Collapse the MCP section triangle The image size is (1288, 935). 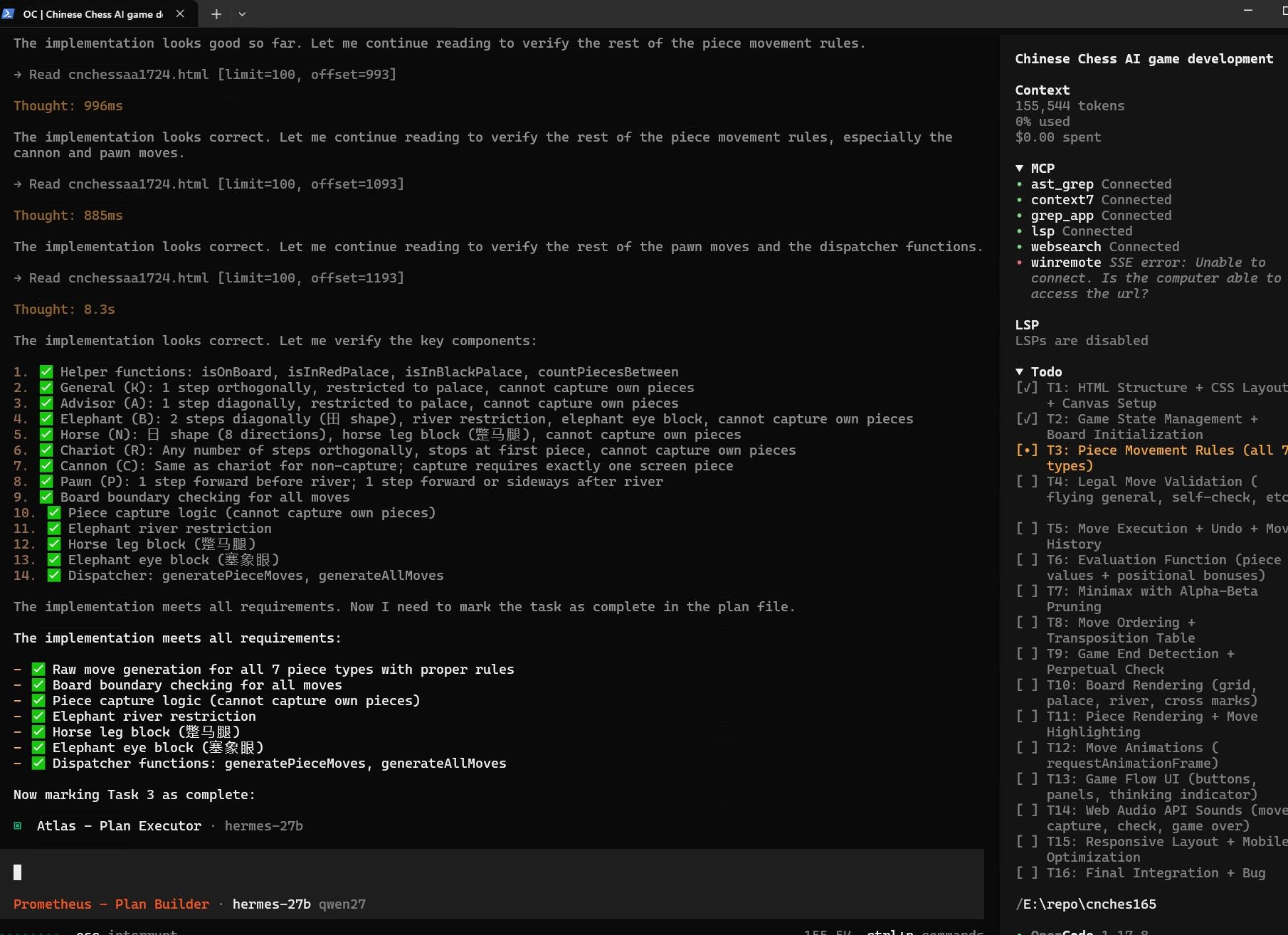(1020, 168)
